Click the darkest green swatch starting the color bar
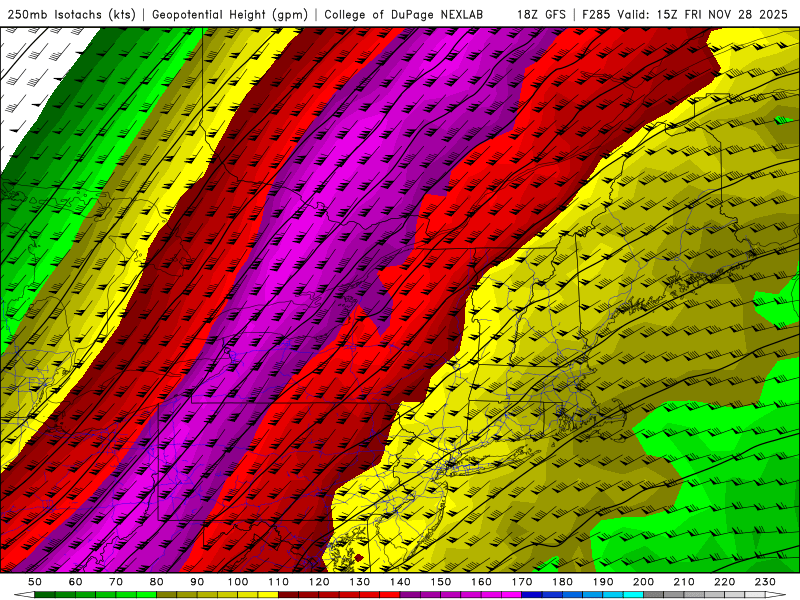 click(x=45, y=595)
